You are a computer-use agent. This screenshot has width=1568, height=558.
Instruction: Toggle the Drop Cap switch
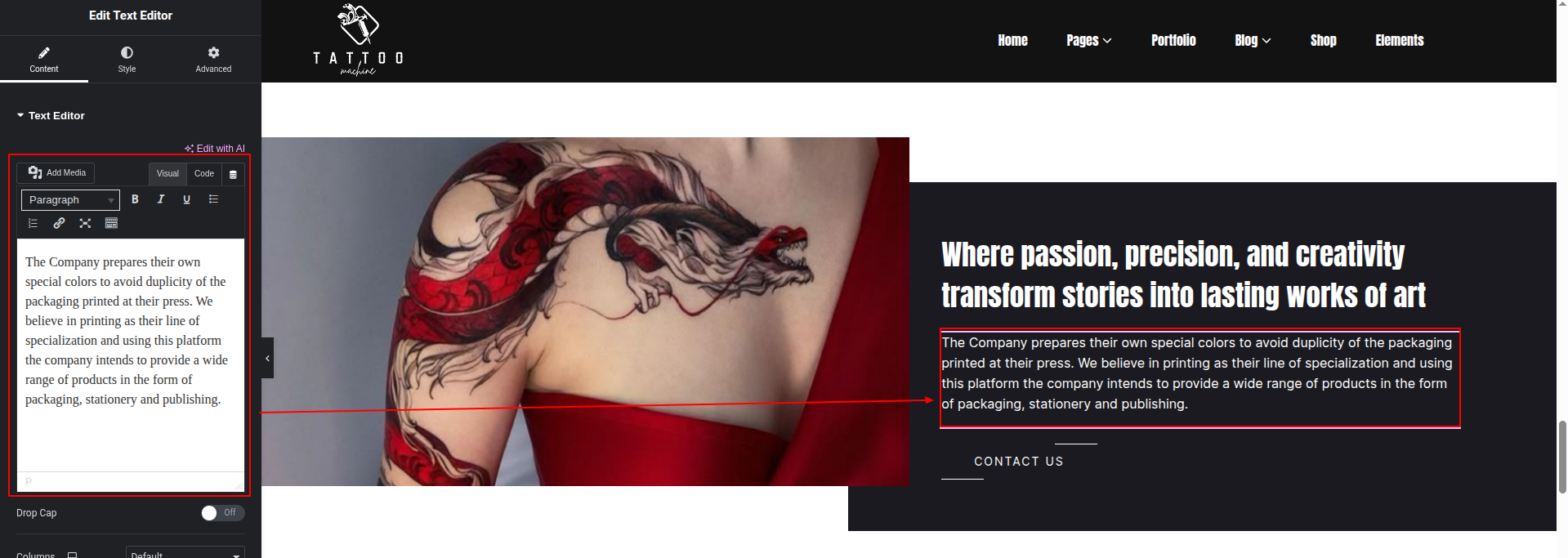click(x=223, y=513)
